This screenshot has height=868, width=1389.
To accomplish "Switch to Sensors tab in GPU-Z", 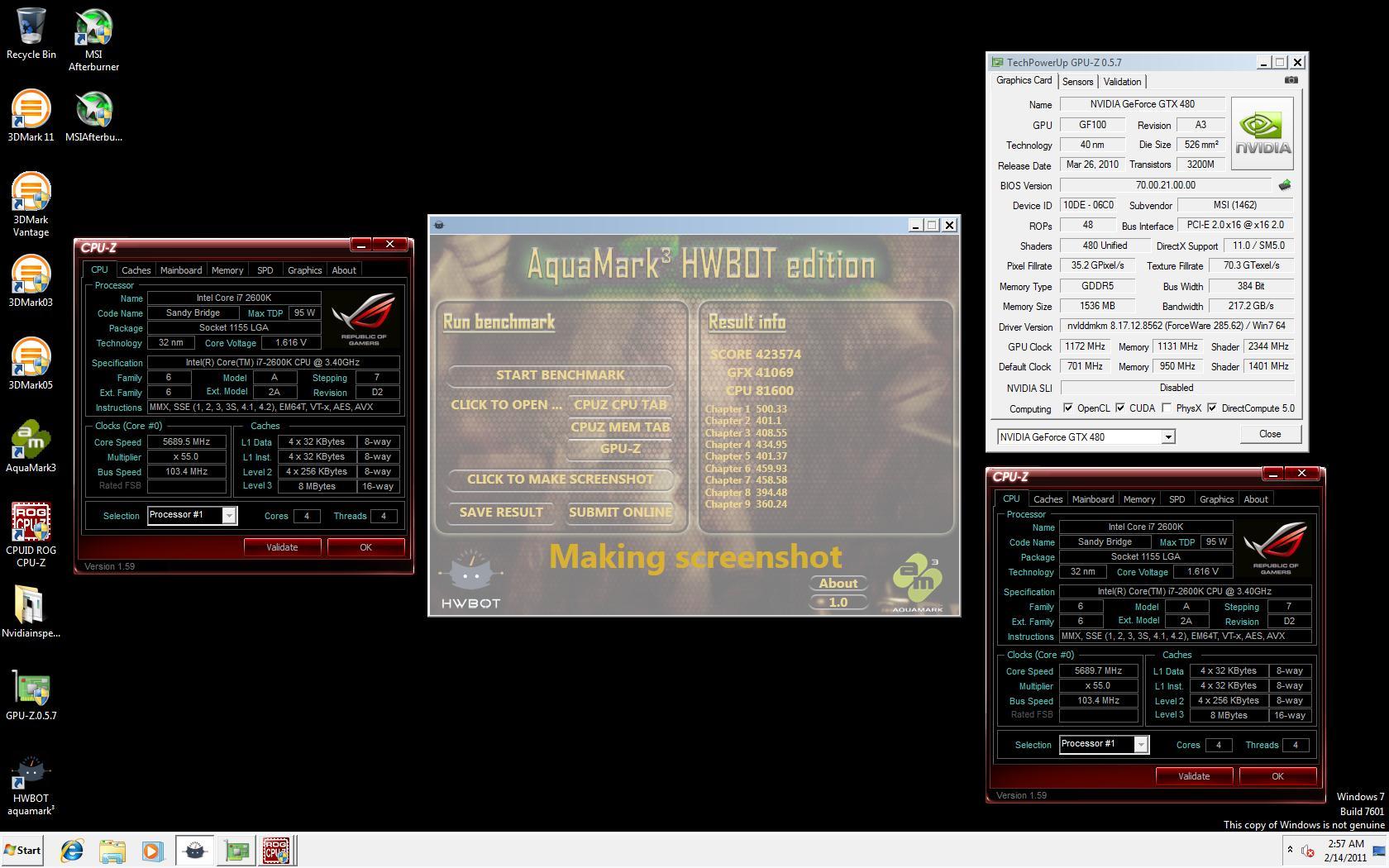I will [1077, 81].
